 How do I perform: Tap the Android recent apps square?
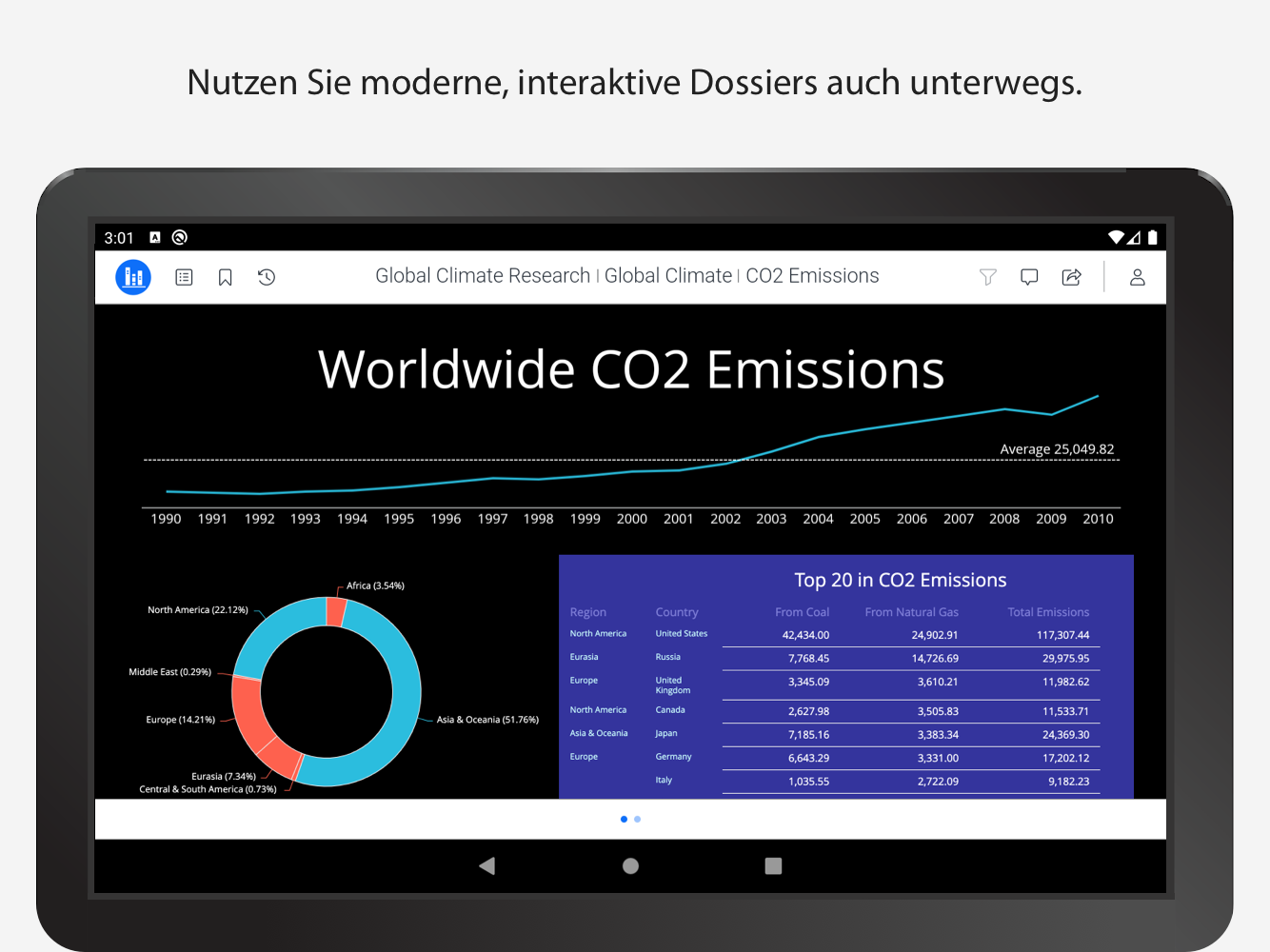pyautogui.click(x=773, y=865)
